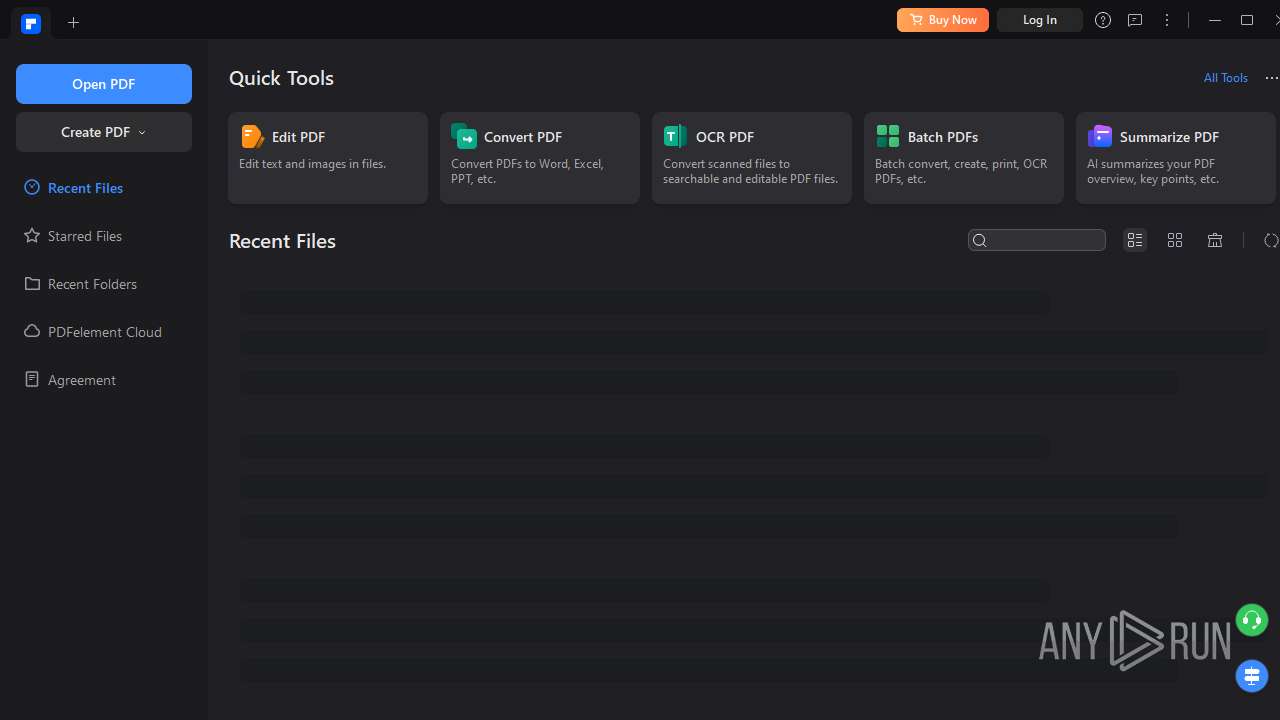
Task: Click the orange Edit PDF icon
Action: coord(252,136)
